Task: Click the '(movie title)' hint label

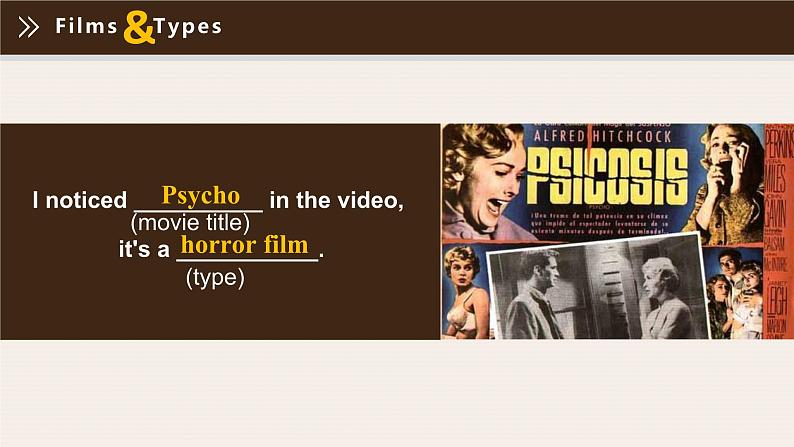Action: (x=190, y=223)
